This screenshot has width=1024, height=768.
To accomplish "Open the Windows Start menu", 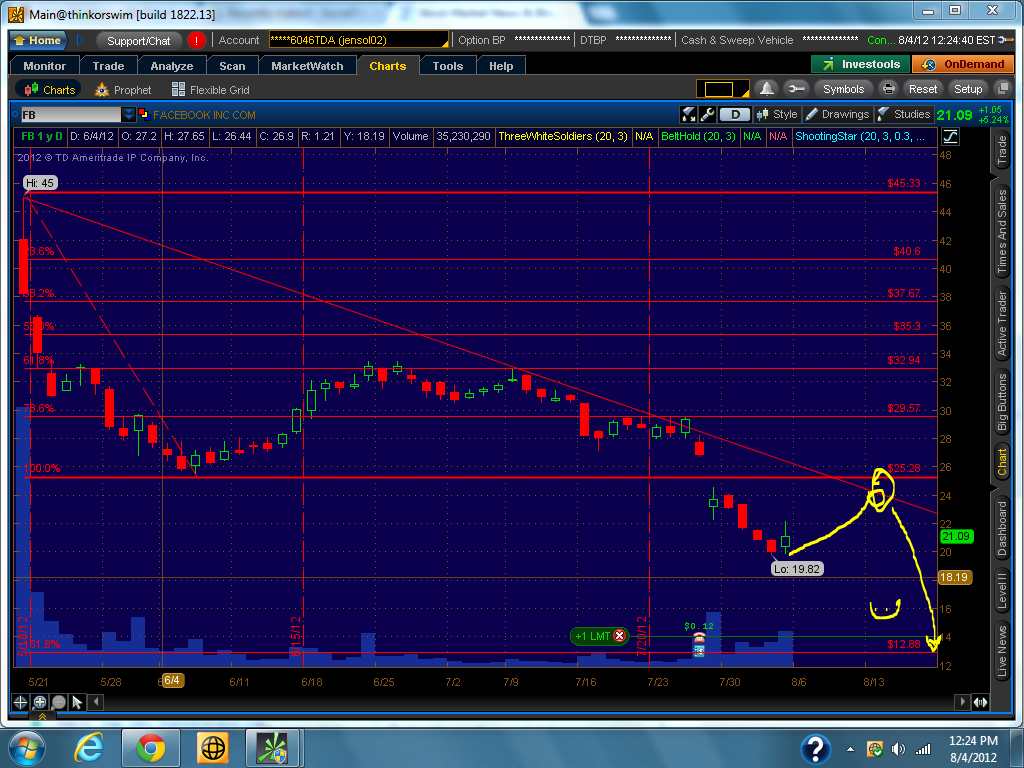I will [x=26, y=748].
